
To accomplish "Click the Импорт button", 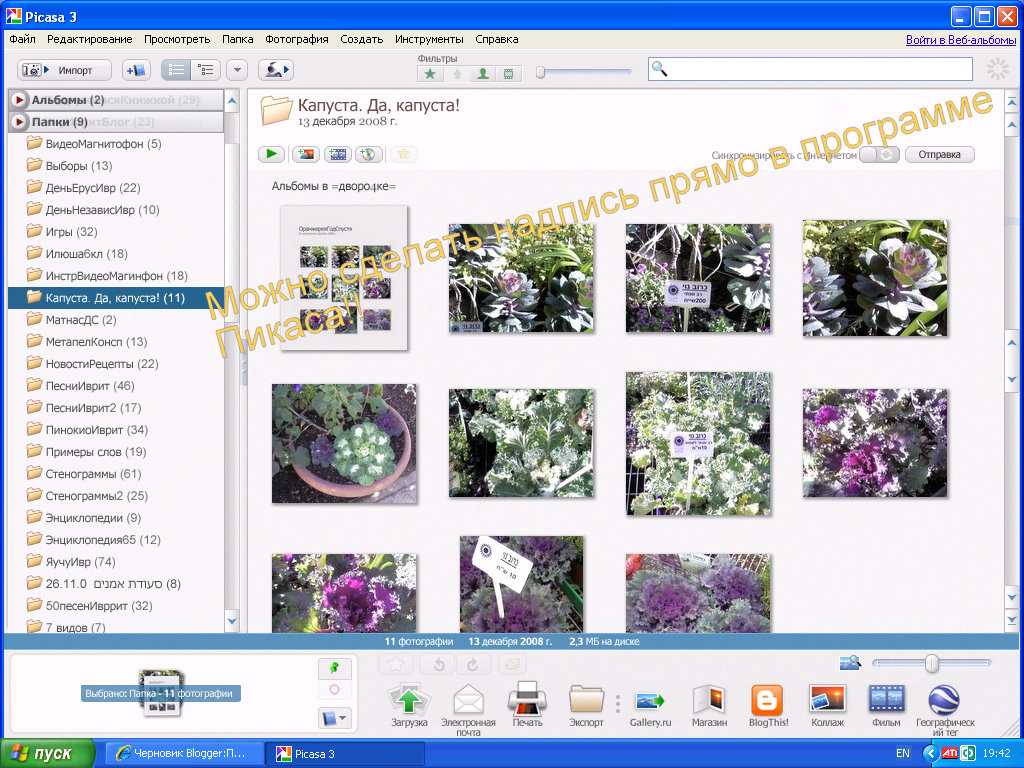I will click(x=64, y=70).
